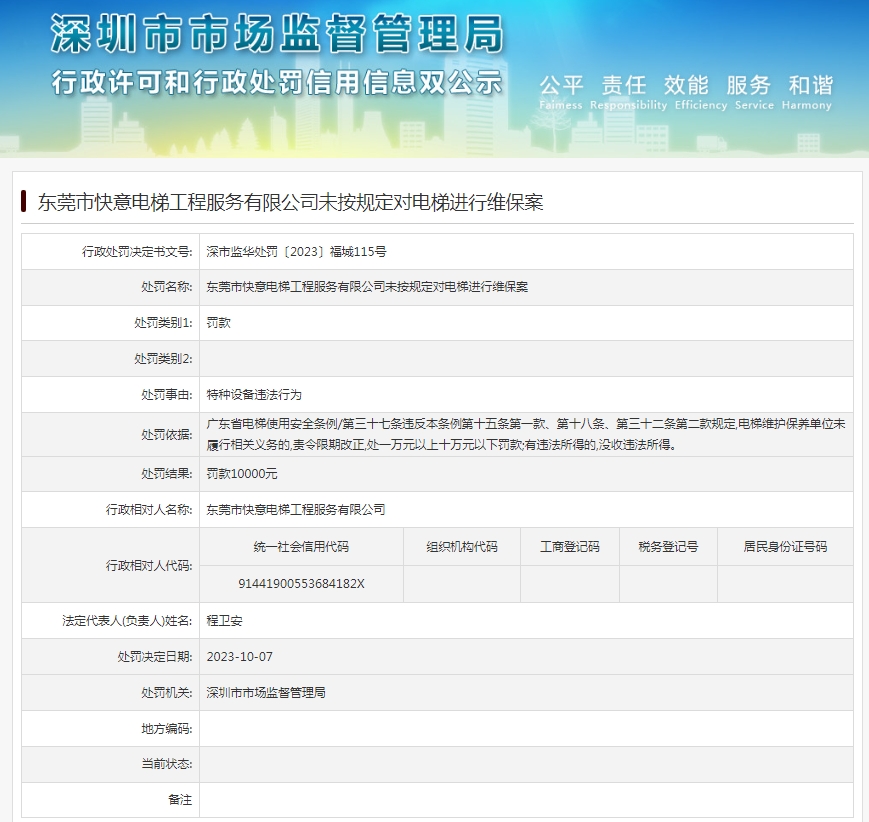Click the 和谐 Harmony slogan

tap(807, 93)
